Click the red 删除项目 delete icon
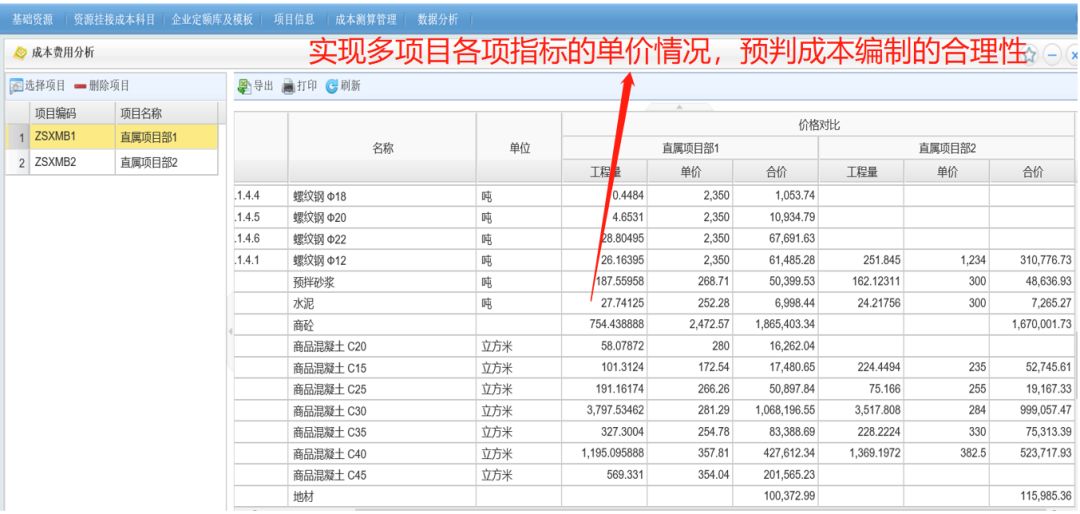 82,86
